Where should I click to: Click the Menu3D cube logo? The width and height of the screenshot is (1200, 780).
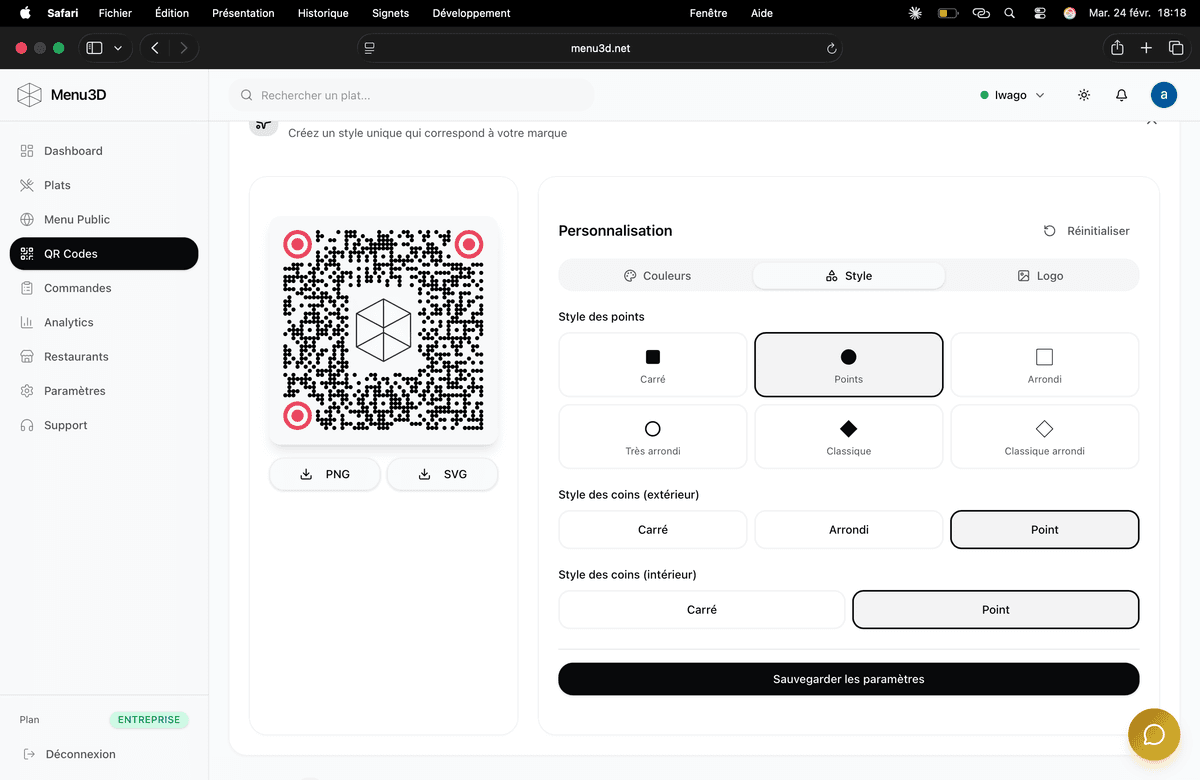click(x=29, y=95)
